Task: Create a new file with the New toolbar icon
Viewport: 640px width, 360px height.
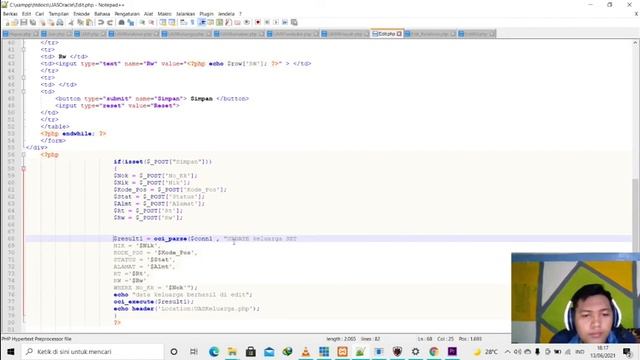Action: 7,22
